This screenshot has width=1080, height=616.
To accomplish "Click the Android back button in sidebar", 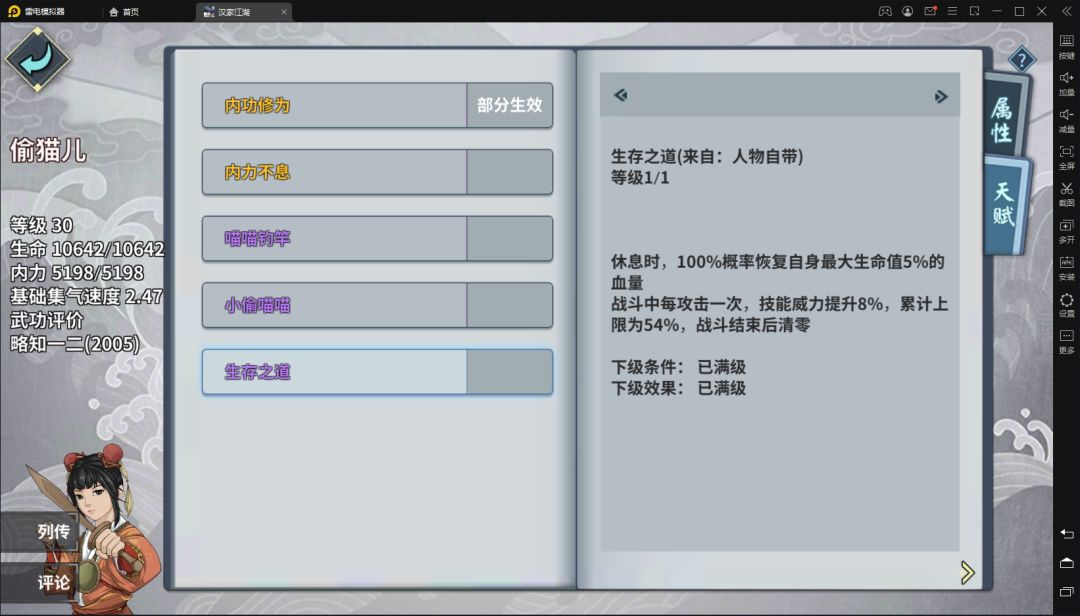I will point(1066,533).
